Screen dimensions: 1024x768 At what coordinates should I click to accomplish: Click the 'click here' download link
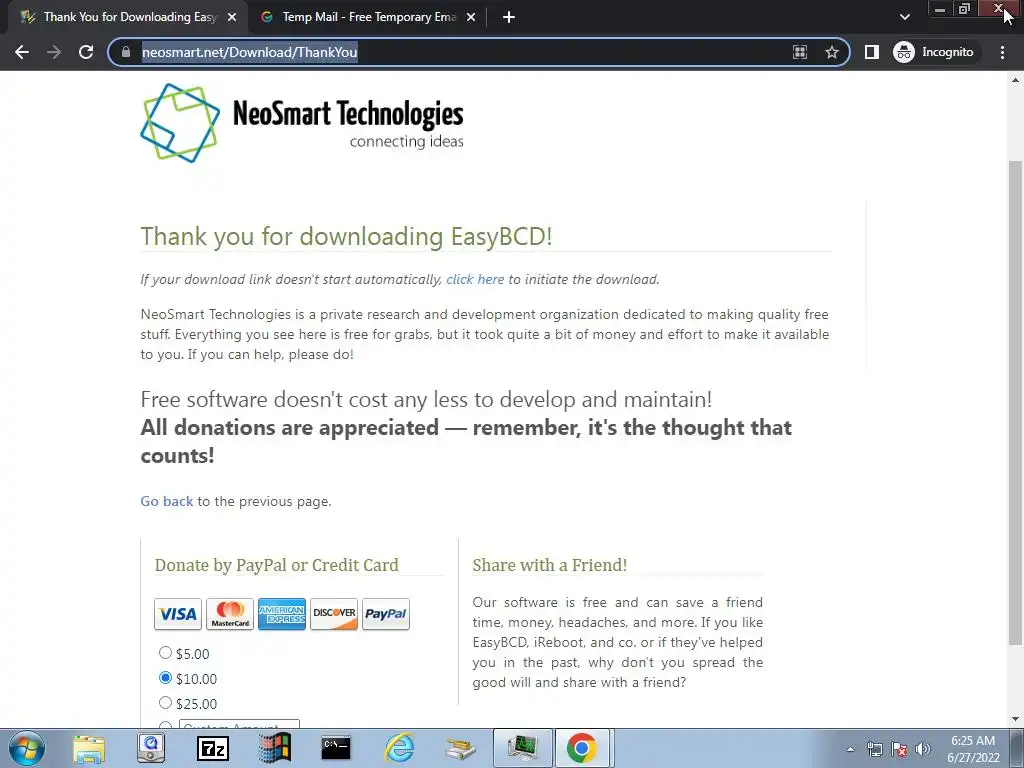coord(475,280)
